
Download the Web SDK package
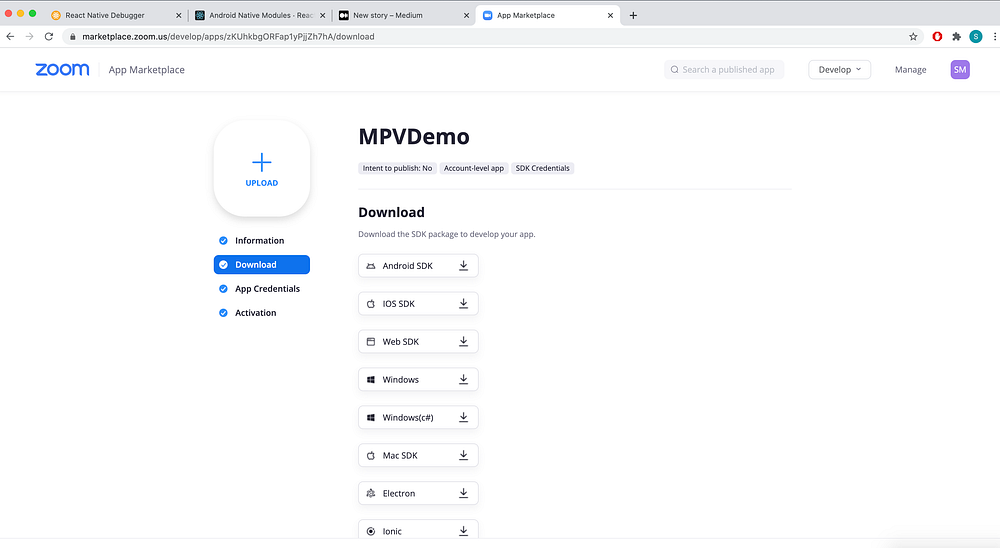(418, 341)
